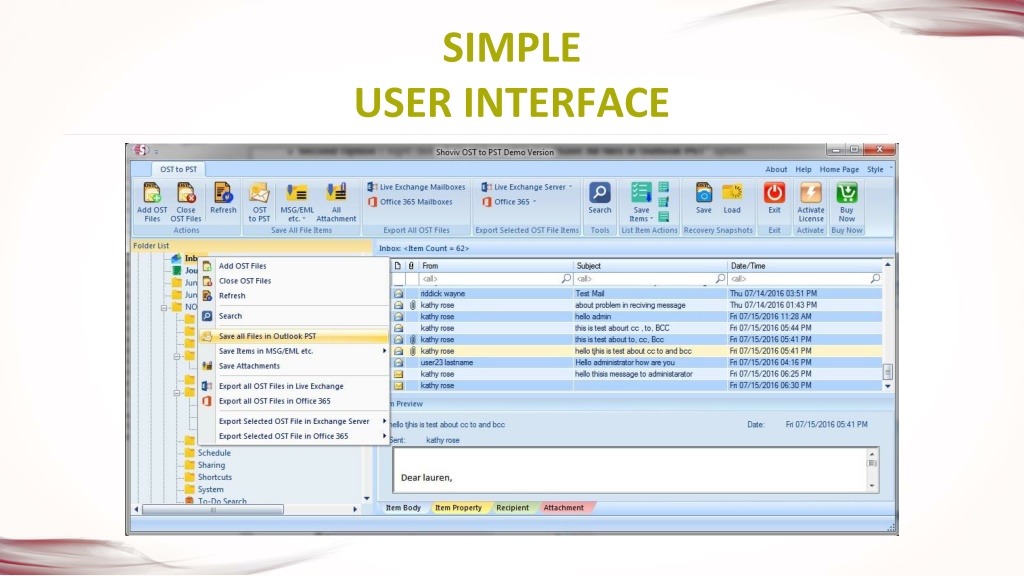Viewport: 1024px width, 576px height.
Task: Choose Save Attachments in context menu
Action: point(294,366)
